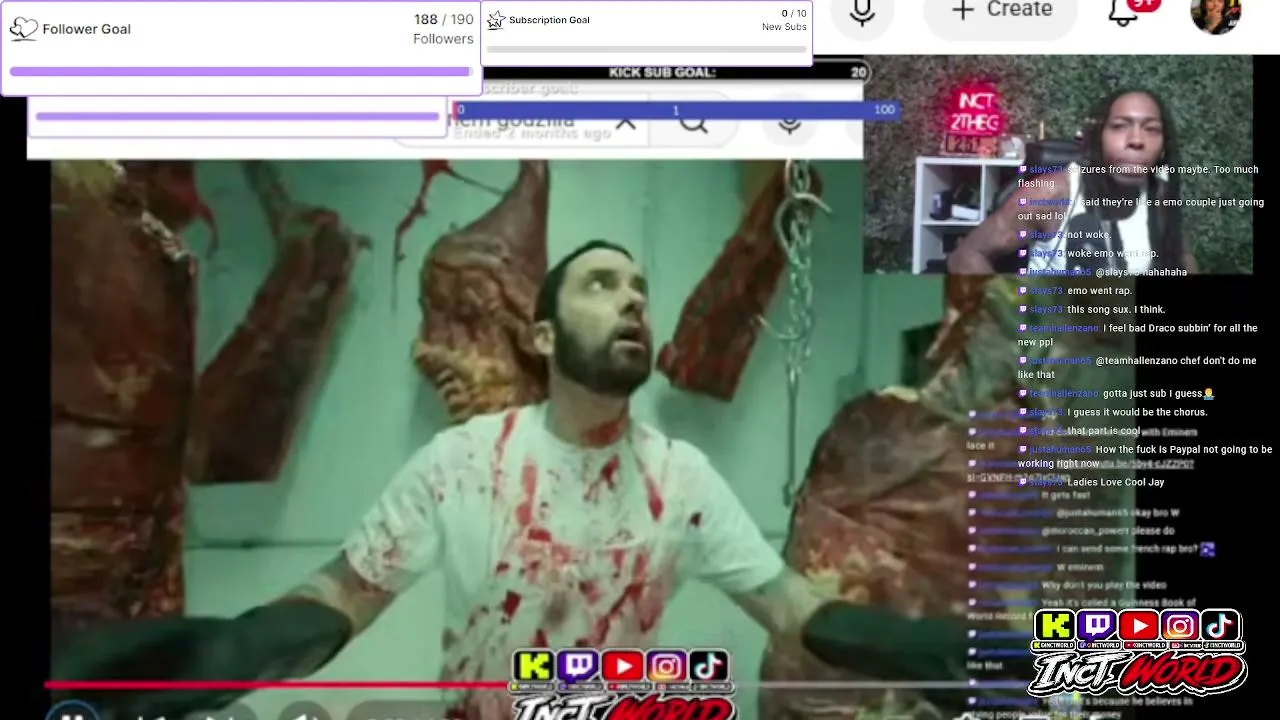Click the voice search microphone in the search bar

(789, 123)
